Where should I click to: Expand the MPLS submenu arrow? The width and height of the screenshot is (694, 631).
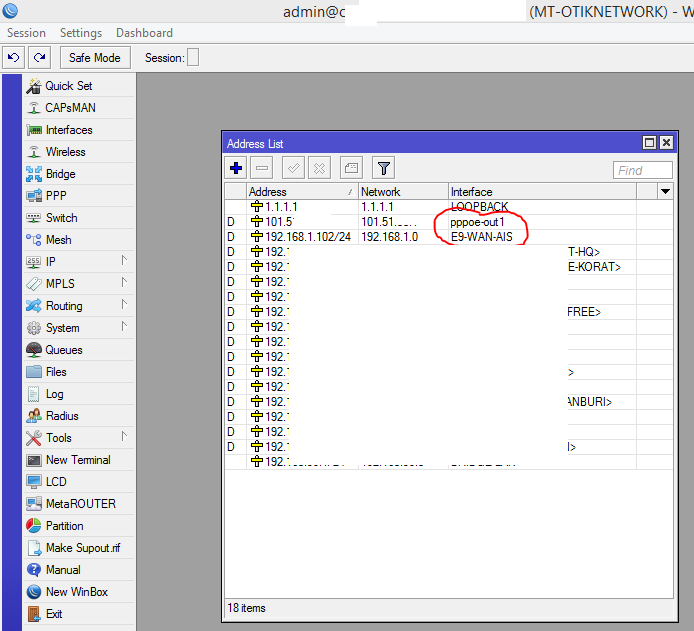tap(124, 282)
